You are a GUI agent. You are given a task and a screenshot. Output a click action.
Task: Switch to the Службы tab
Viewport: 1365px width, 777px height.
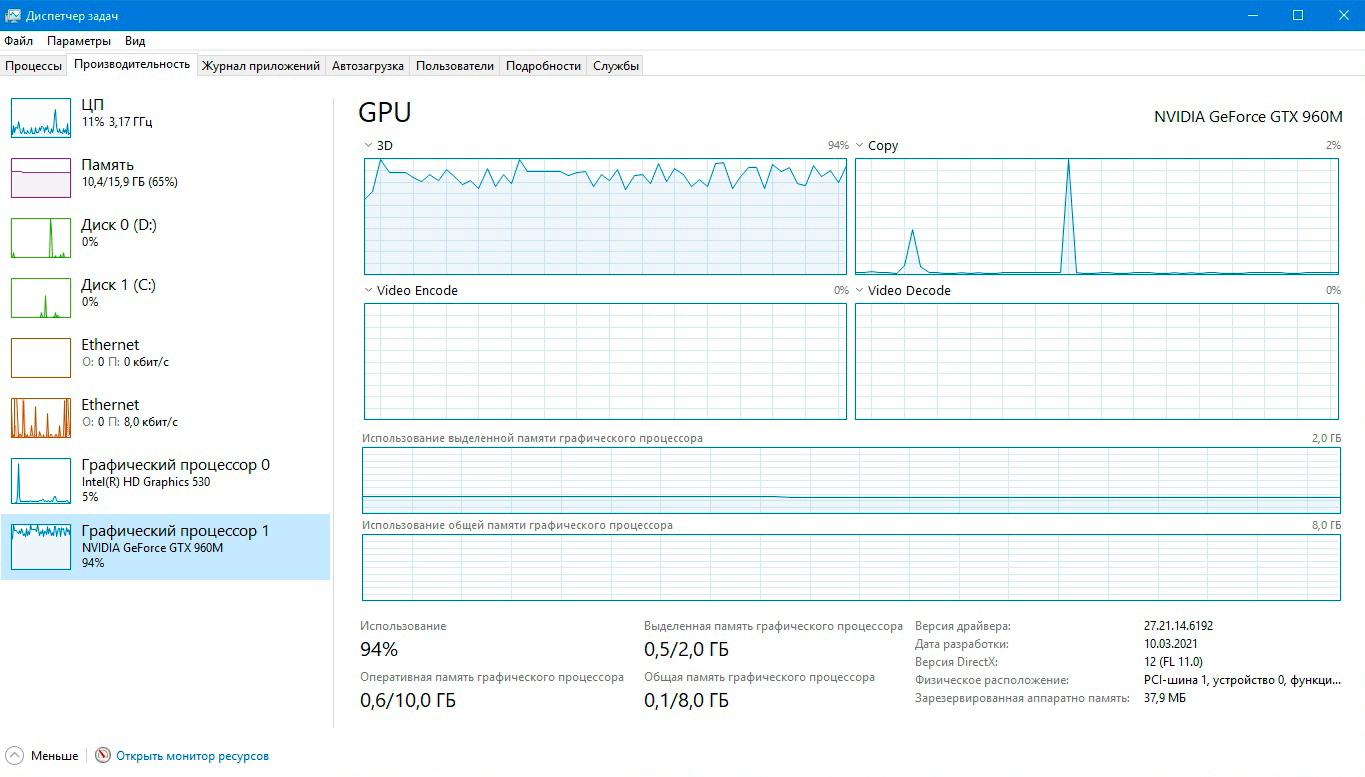[616, 66]
